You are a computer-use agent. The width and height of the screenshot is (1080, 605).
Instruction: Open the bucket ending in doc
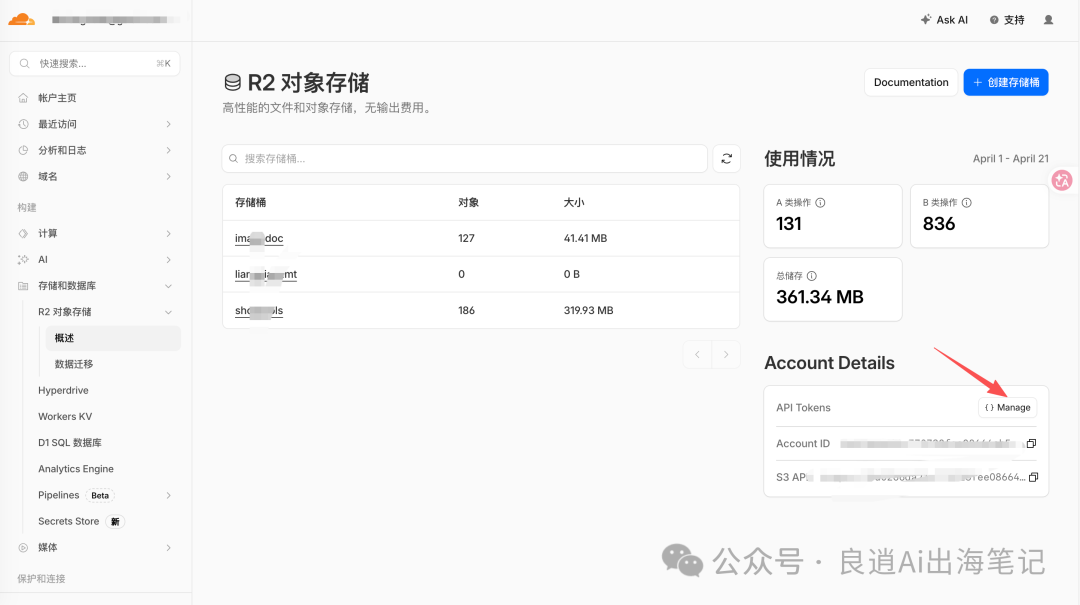pos(259,238)
